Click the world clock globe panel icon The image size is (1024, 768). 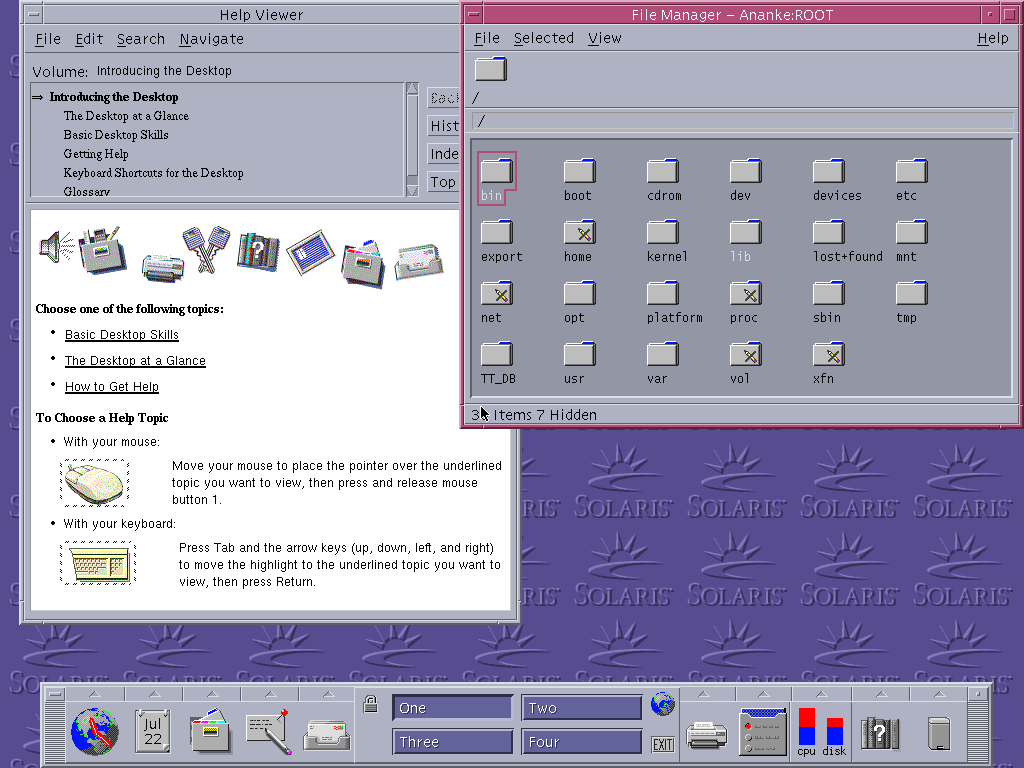click(95, 732)
